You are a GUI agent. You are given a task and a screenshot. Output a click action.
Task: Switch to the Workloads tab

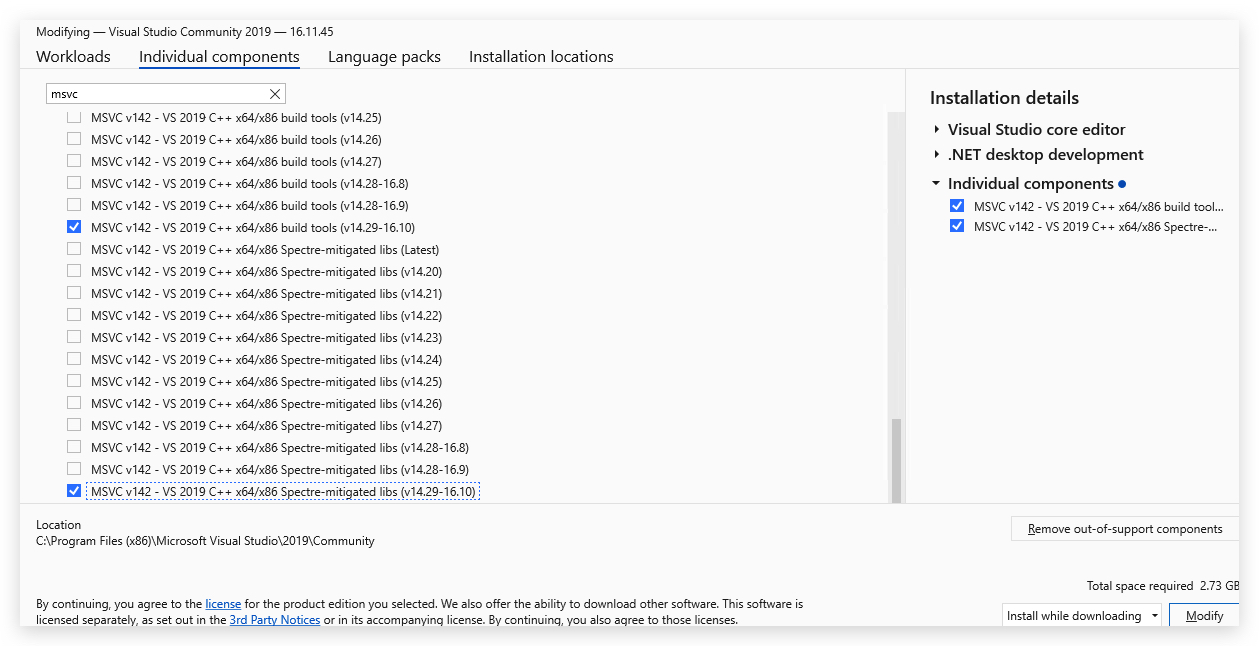[73, 57]
